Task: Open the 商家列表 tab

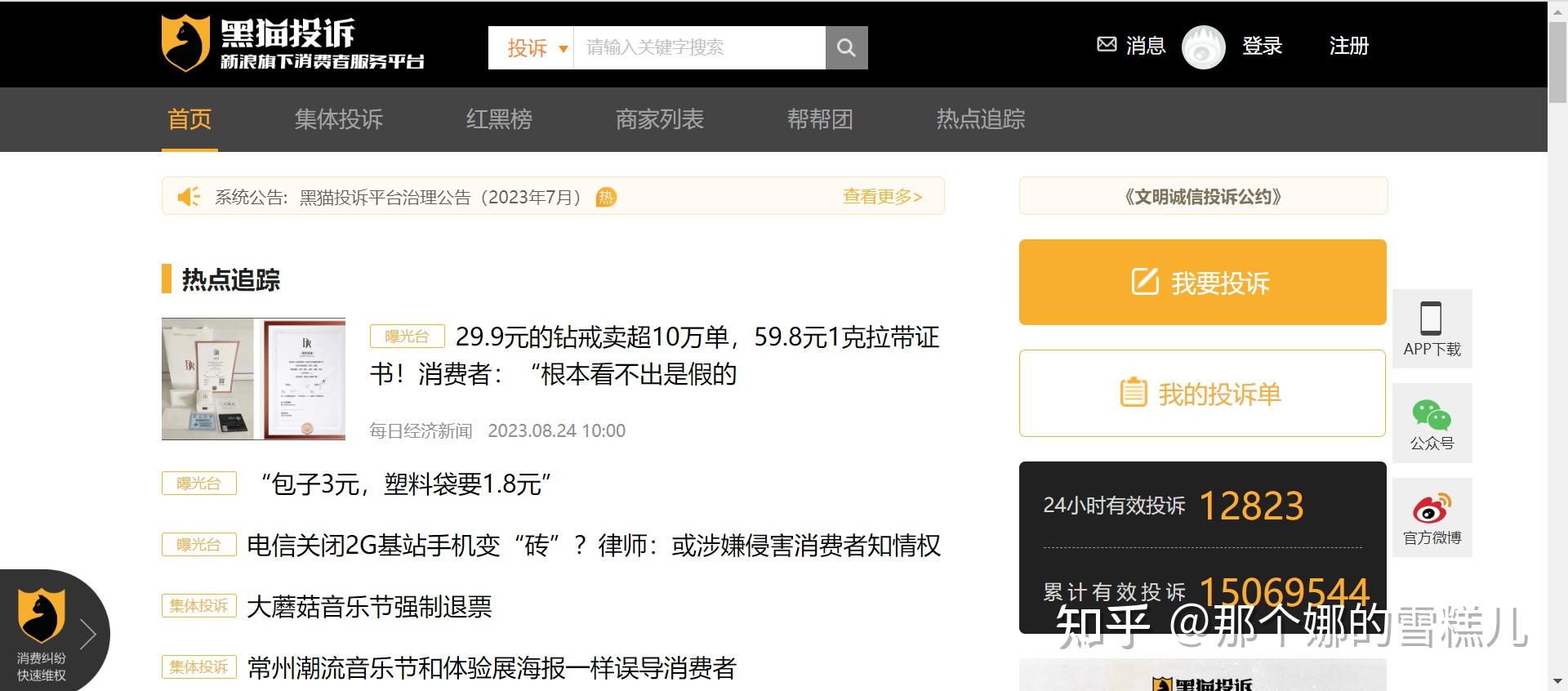Action: click(x=660, y=119)
